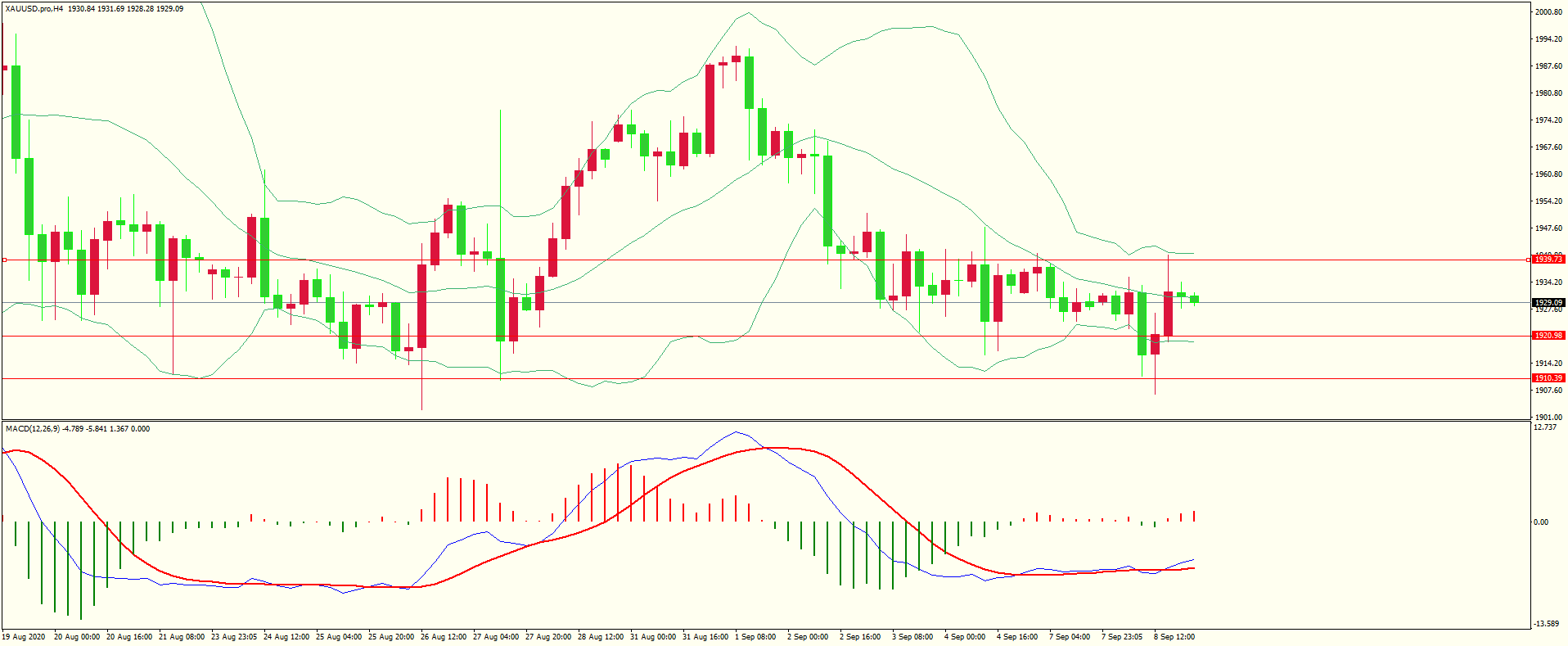Viewport: 1568px width, 646px height.
Task: Click the 1901.00 price axis value
Action: 1549,417
